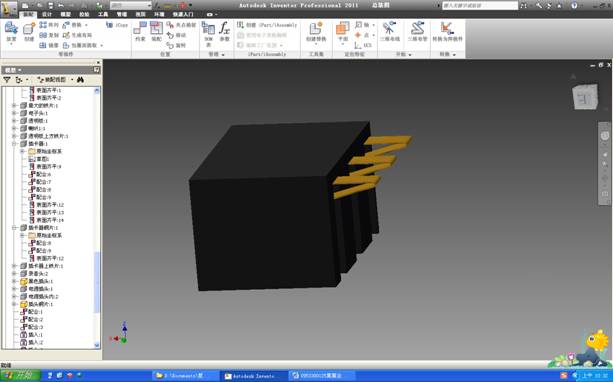Switch to the 视图 ribbon tab
The image size is (613, 382).
(141, 14)
